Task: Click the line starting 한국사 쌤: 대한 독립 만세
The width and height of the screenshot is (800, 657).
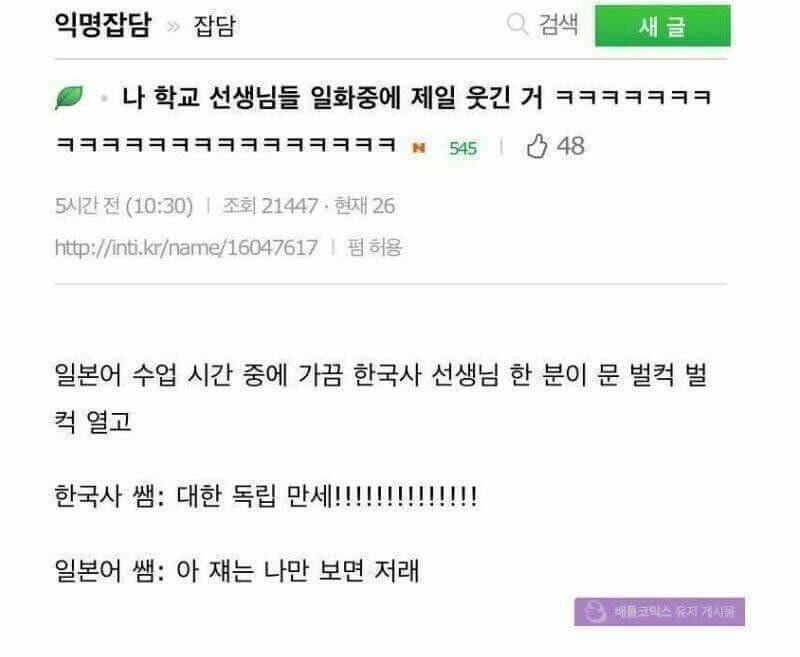Action: [x=266, y=496]
